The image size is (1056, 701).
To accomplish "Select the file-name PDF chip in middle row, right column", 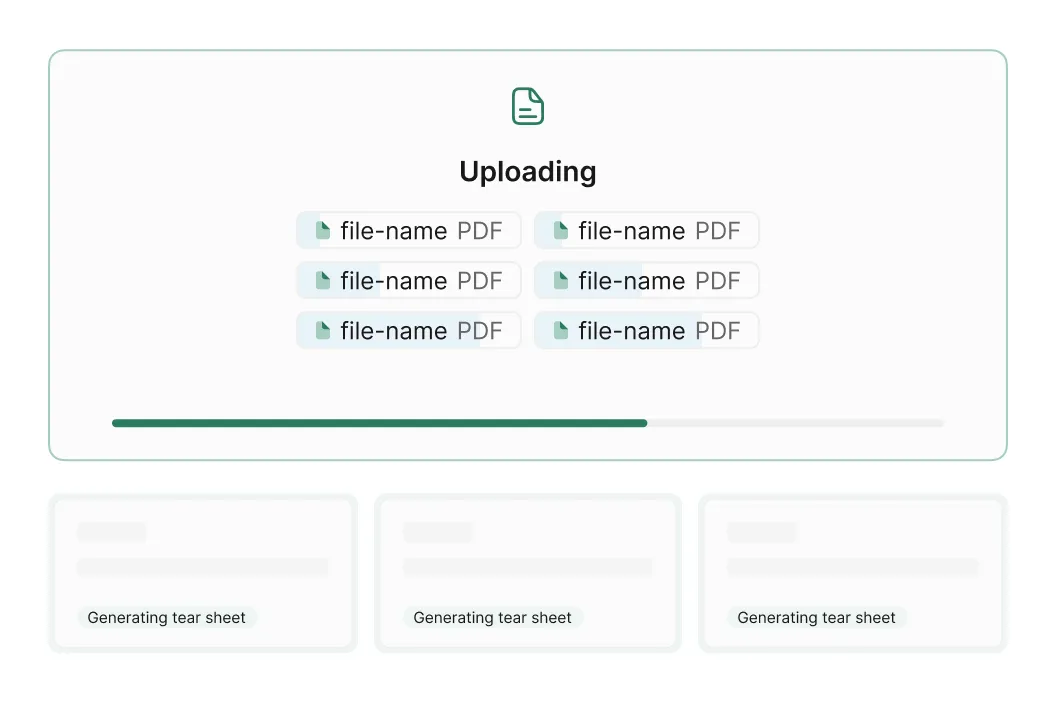I will [x=647, y=280].
